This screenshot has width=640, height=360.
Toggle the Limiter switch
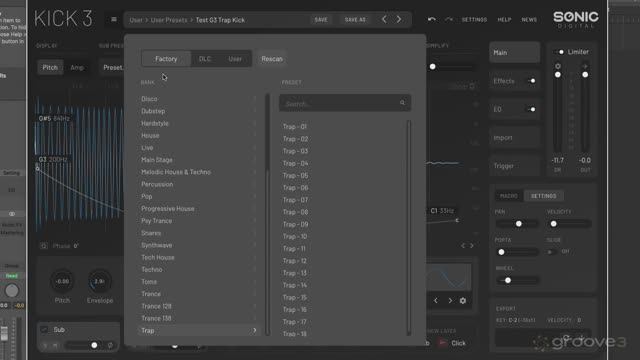click(559, 52)
